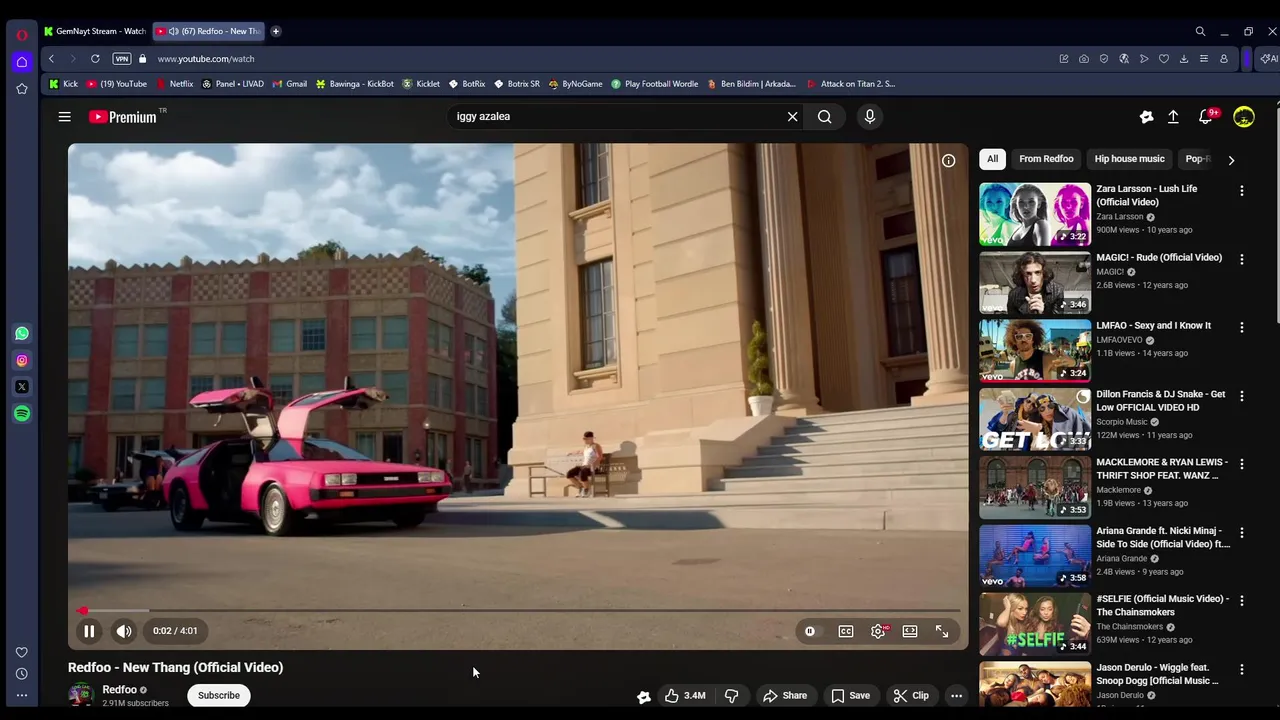Mute the video volume

click(124, 631)
